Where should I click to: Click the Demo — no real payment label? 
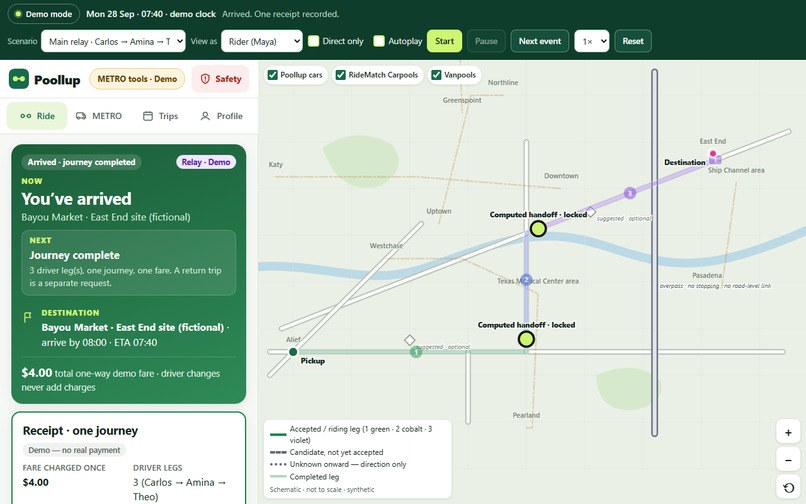74,450
